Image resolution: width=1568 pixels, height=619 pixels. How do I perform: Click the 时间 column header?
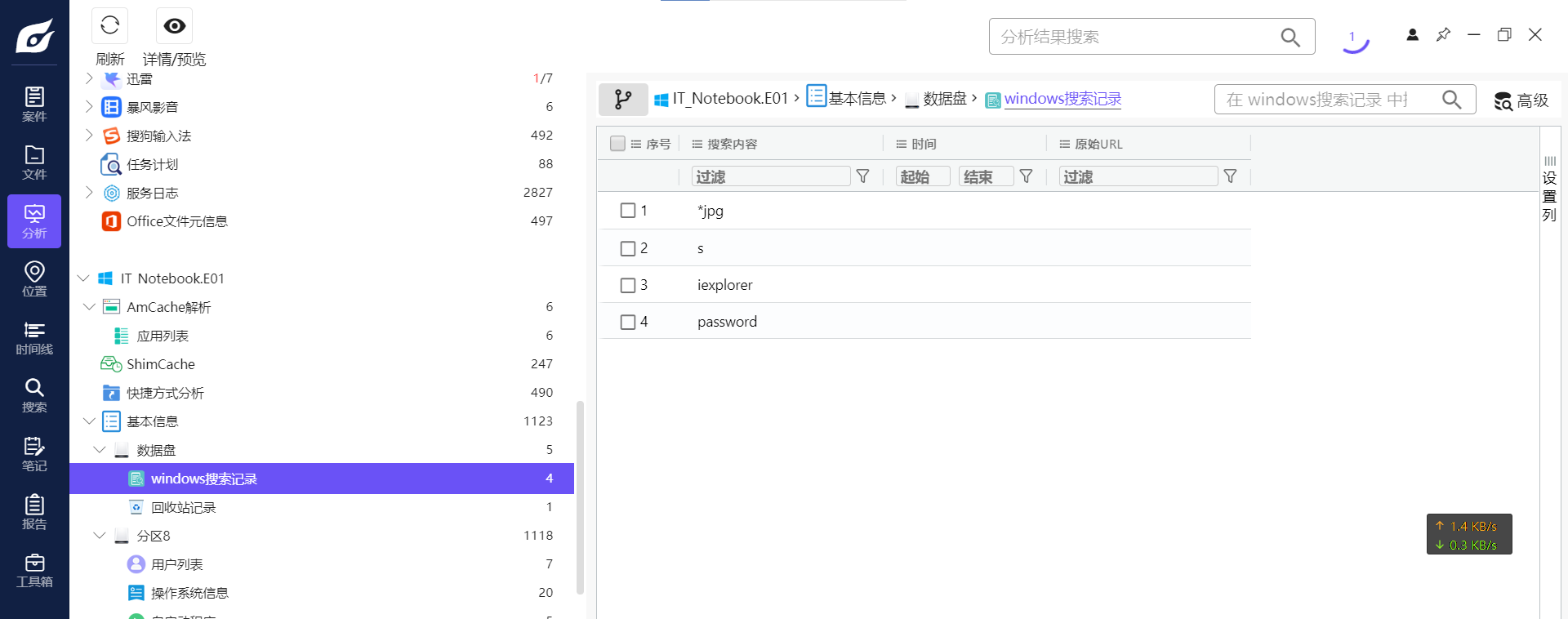(924, 144)
